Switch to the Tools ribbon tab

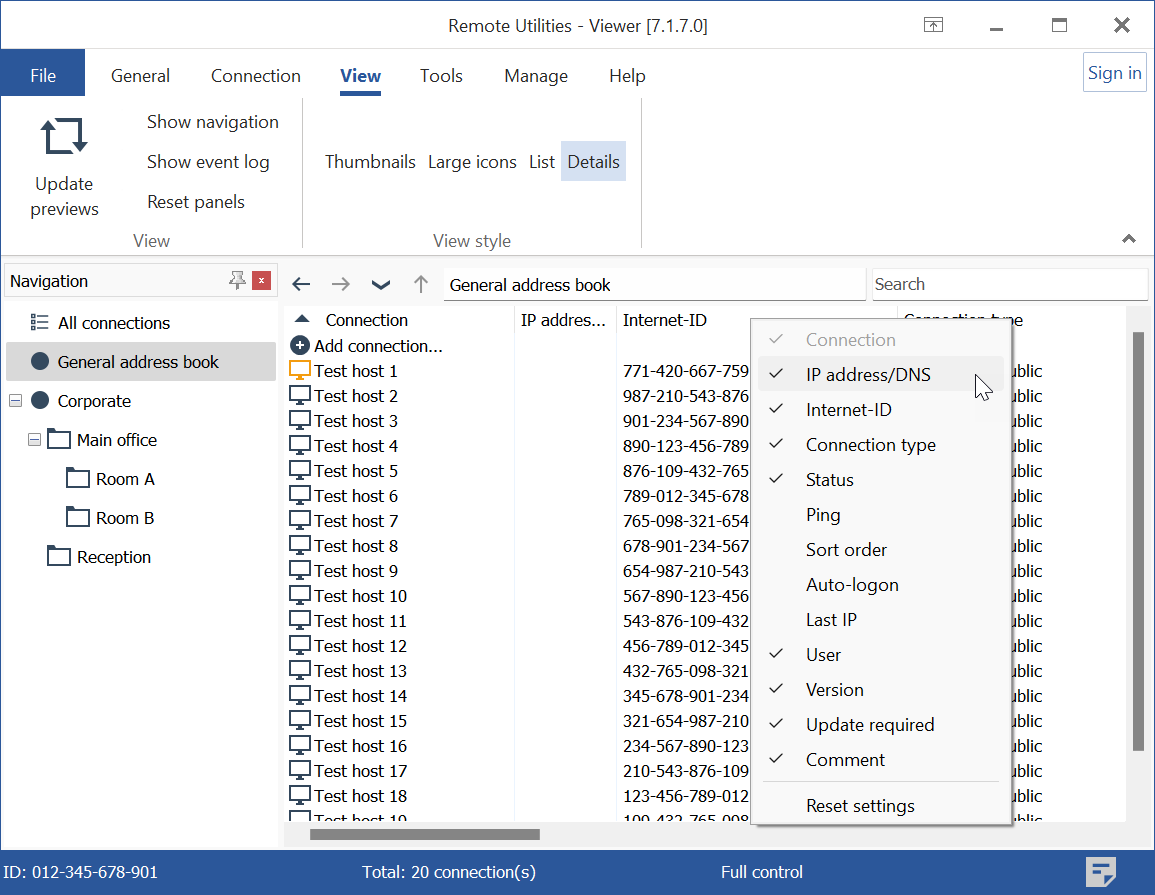pos(441,76)
